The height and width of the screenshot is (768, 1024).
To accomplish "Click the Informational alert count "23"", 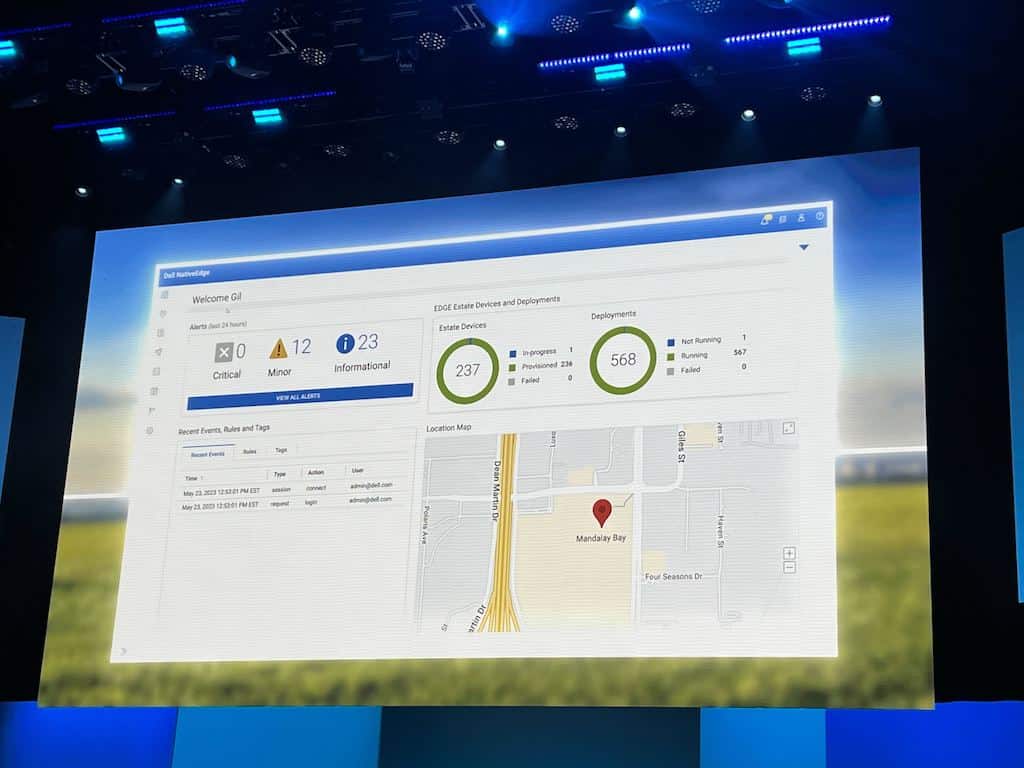I will (368, 342).
